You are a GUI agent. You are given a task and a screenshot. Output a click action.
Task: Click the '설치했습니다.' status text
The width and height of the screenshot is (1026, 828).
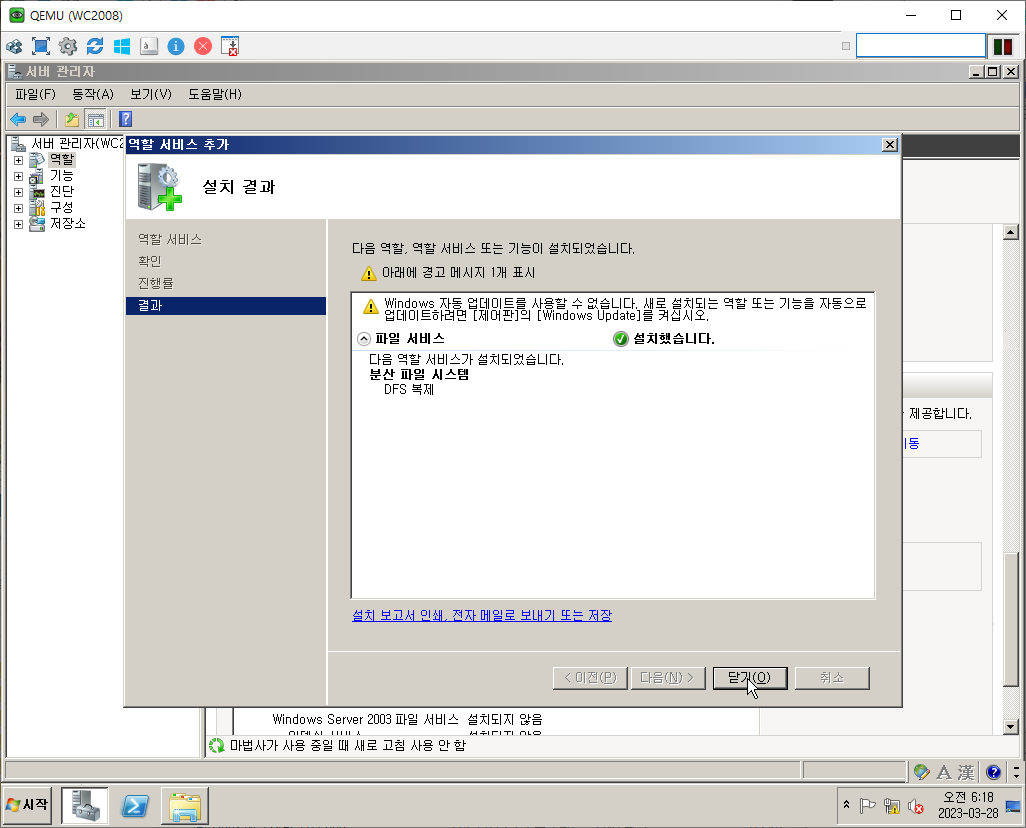[673, 339]
